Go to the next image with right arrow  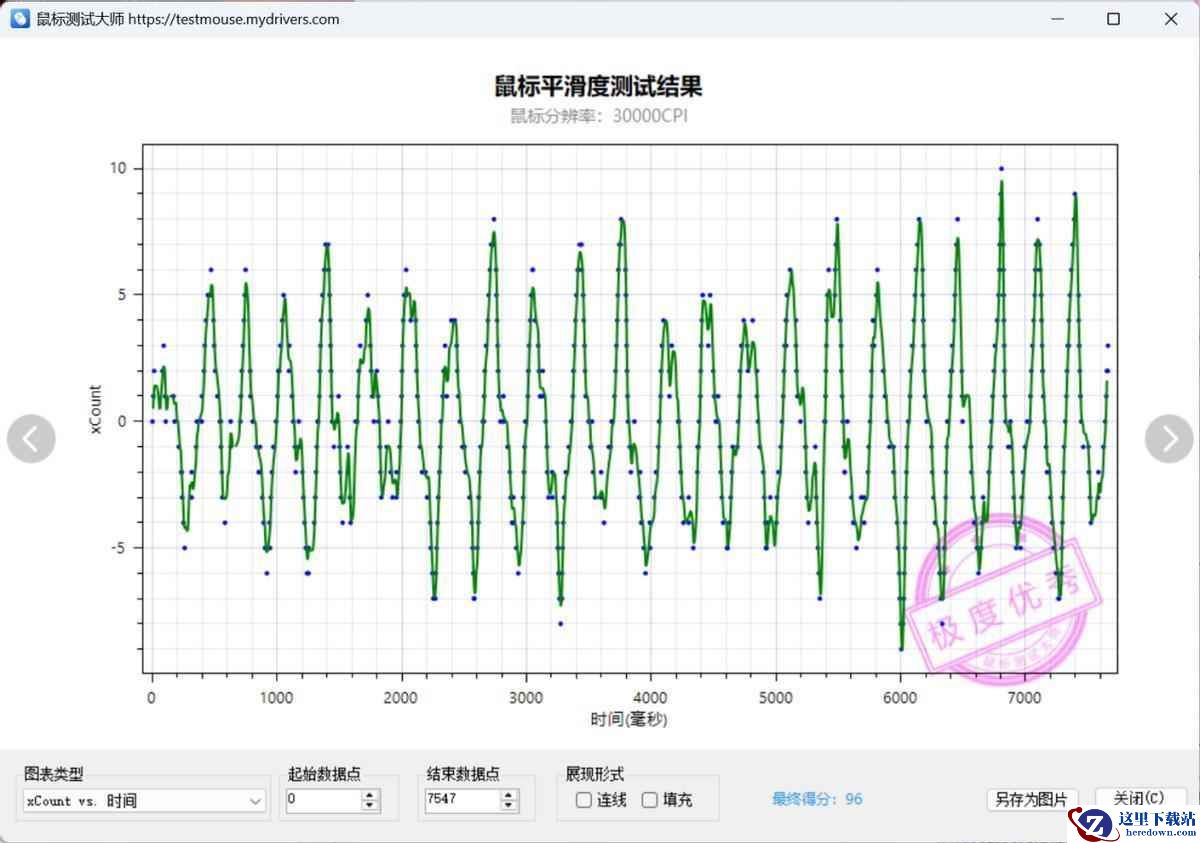point(1168,438)
